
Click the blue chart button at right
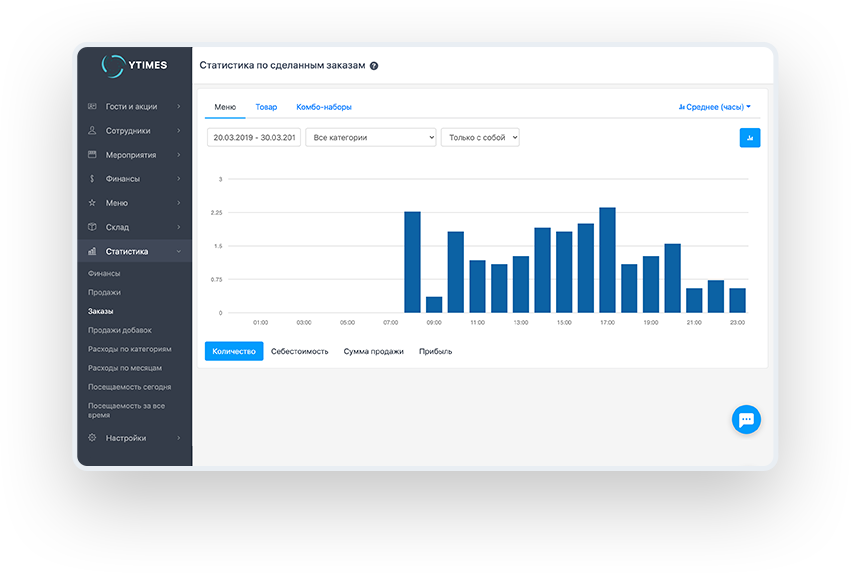coord(750,138)
